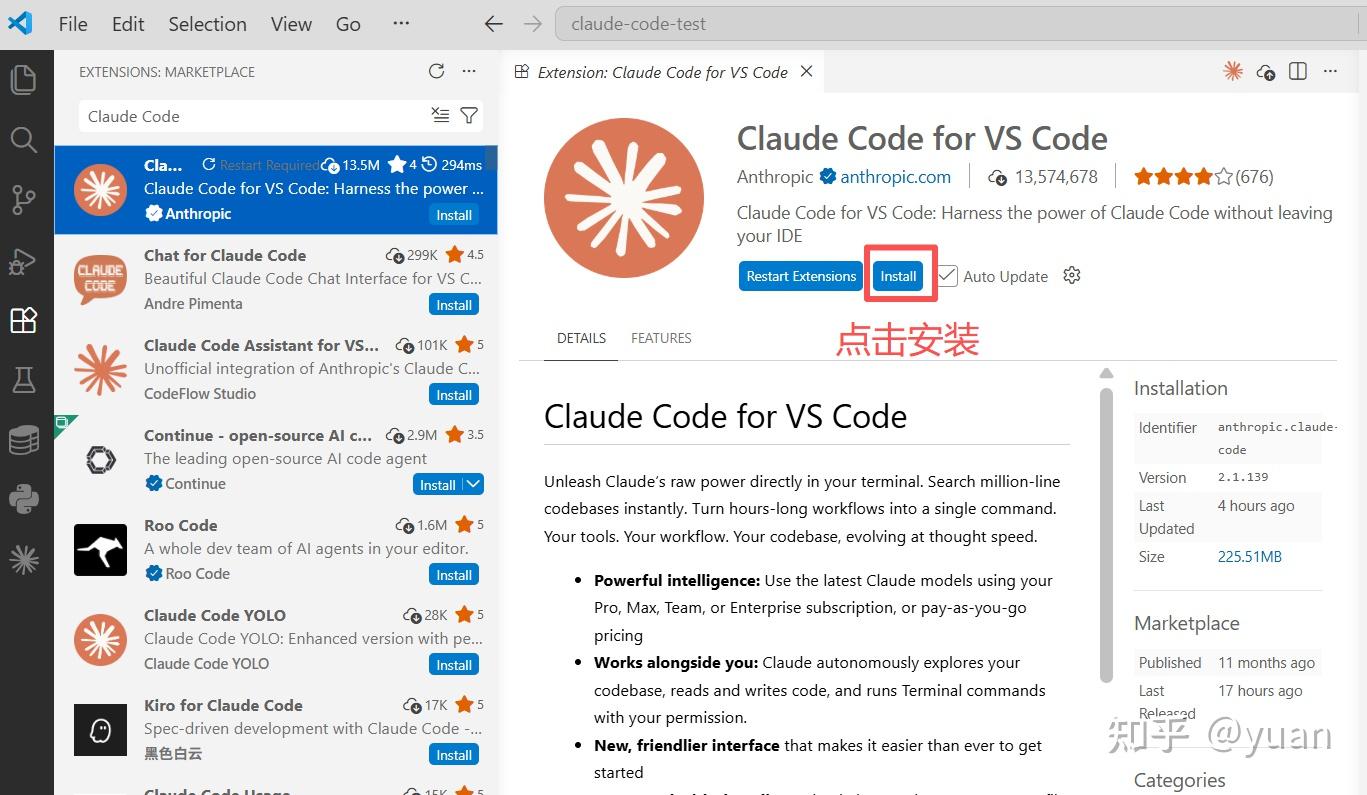Select the DETAILS tab
The width and height of the screenshot is (1367, 795).
pos(581,338)
